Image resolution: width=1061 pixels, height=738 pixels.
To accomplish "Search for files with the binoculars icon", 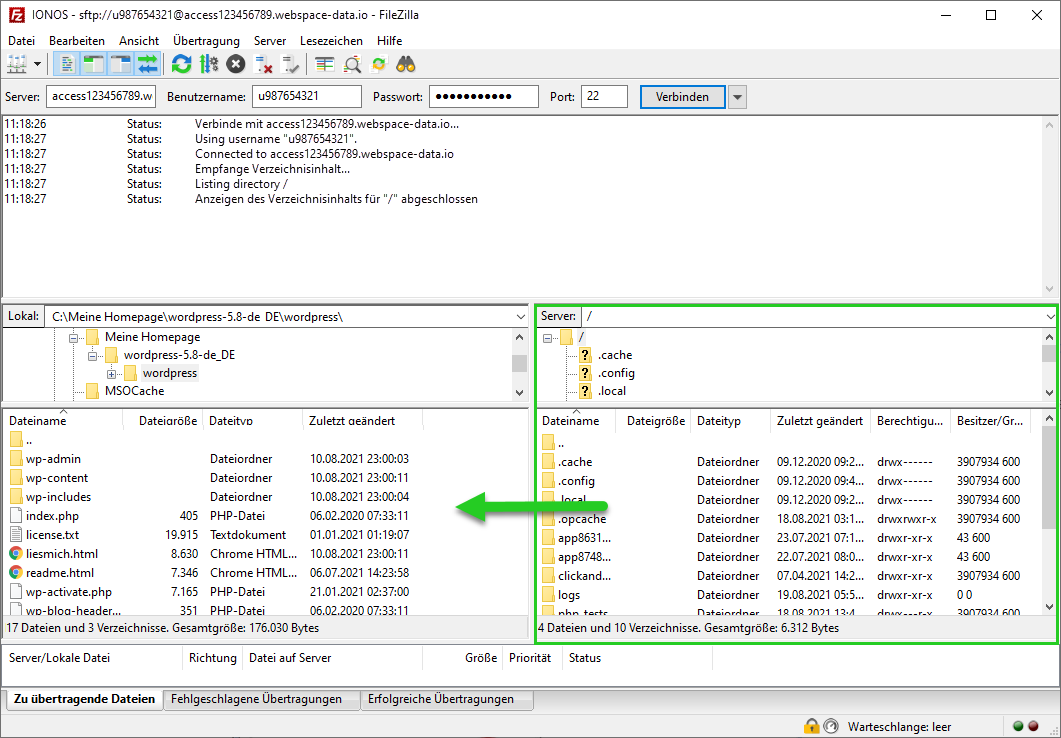I will tap(406, 64).
